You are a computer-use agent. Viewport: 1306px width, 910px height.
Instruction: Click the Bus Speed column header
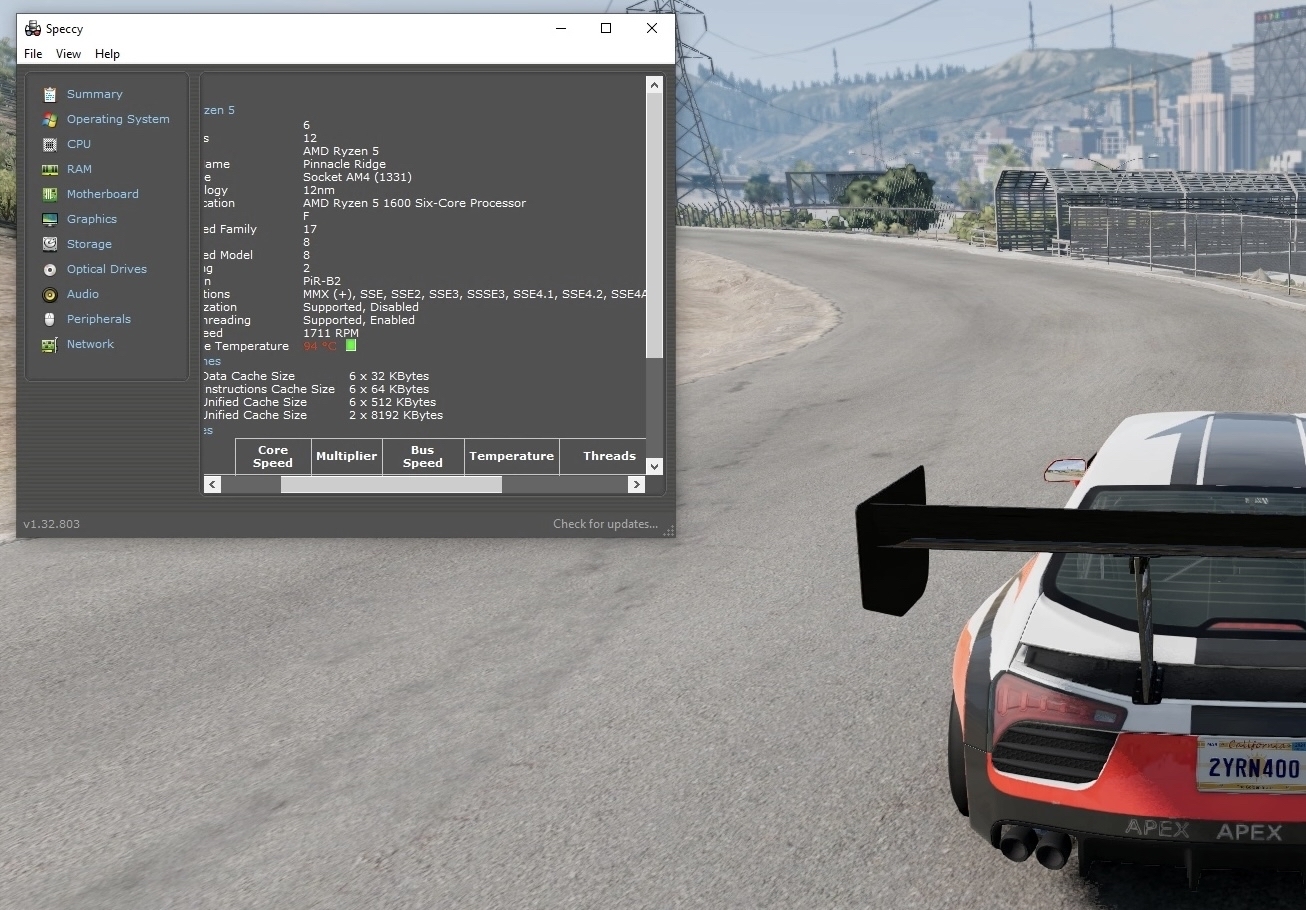tap(422, 456)
